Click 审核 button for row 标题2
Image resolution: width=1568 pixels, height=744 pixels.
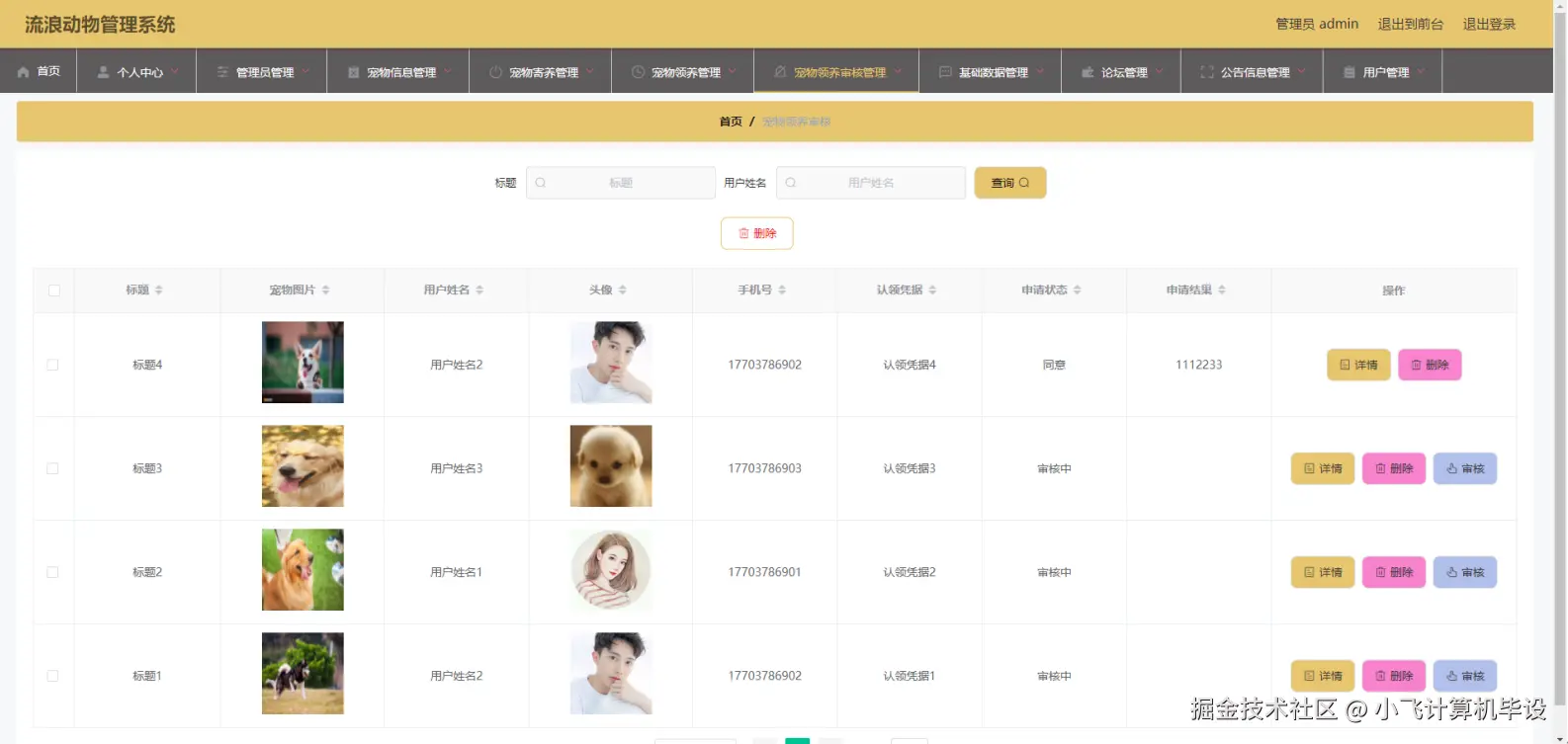pyautogui.click(x=1465, y=572)
